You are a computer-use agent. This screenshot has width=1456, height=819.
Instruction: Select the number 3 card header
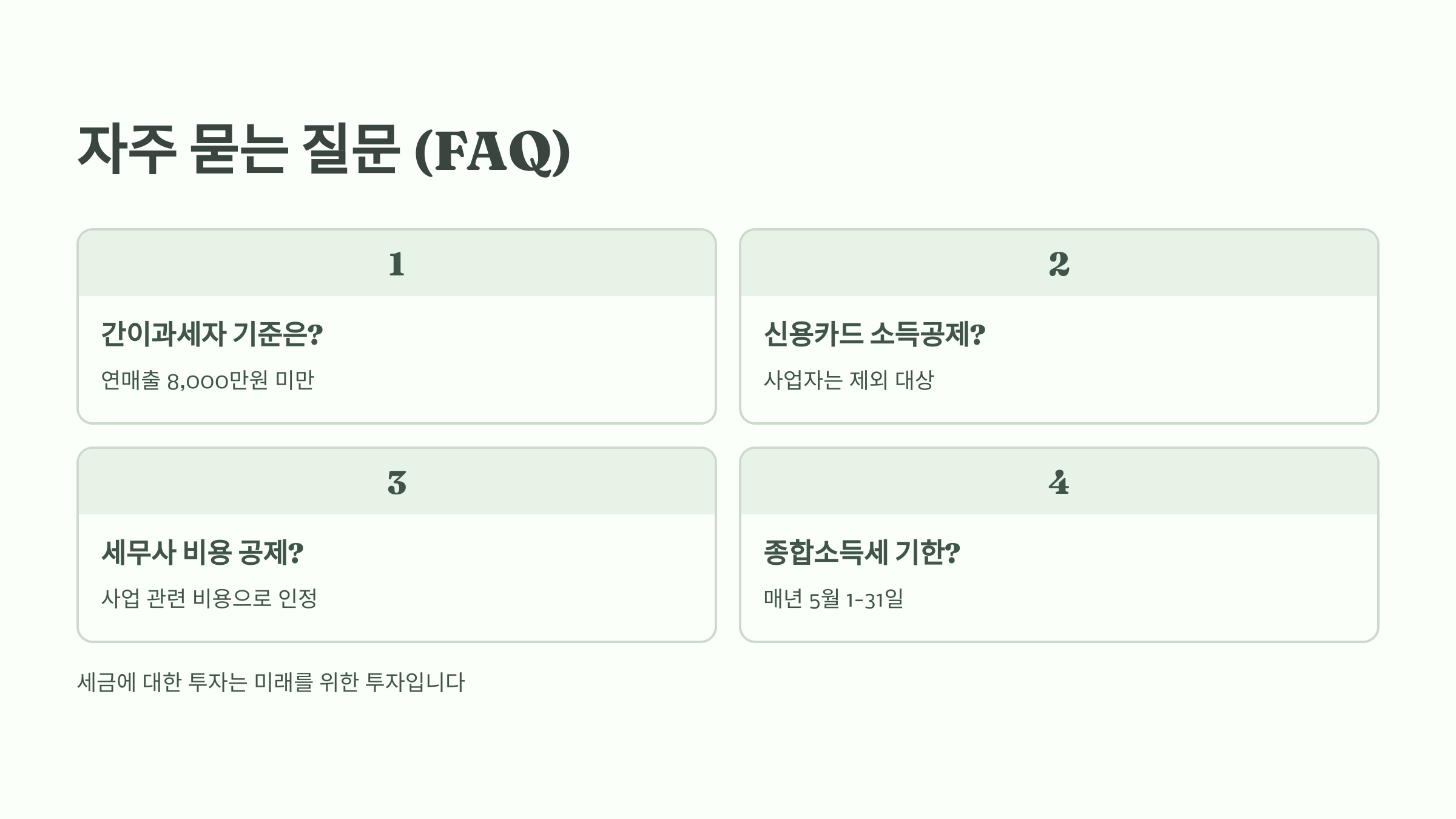(x=397, y=482)
